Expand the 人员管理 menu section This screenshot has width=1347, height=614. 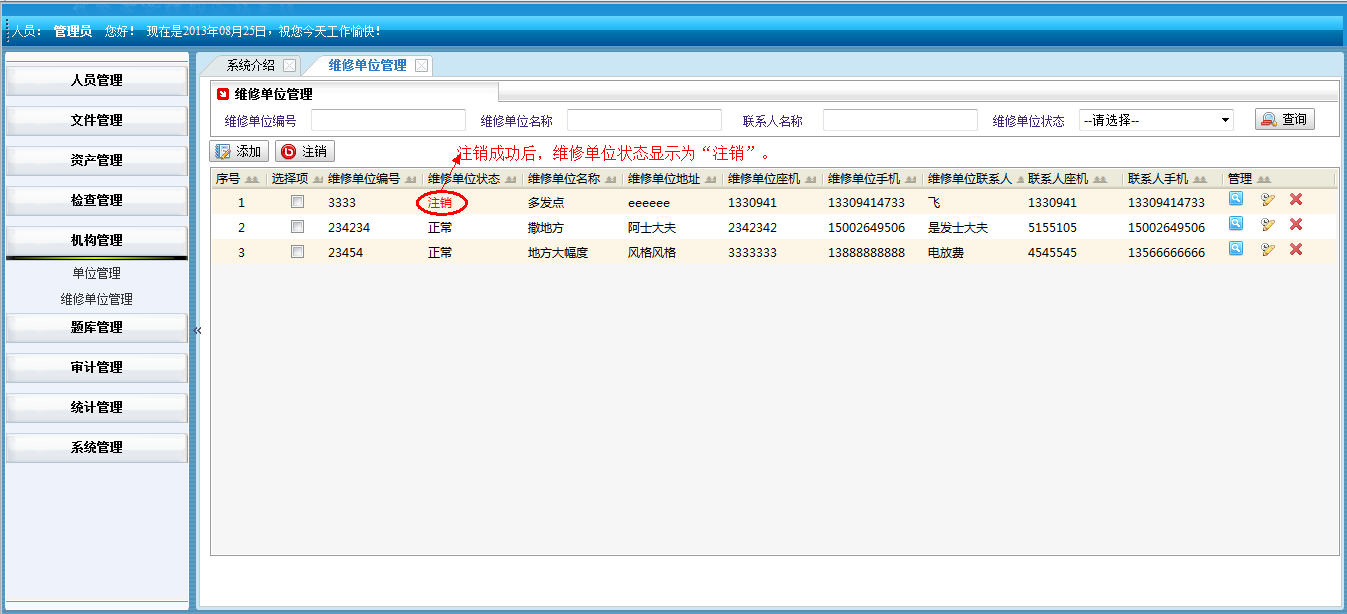tap(96, 81)
